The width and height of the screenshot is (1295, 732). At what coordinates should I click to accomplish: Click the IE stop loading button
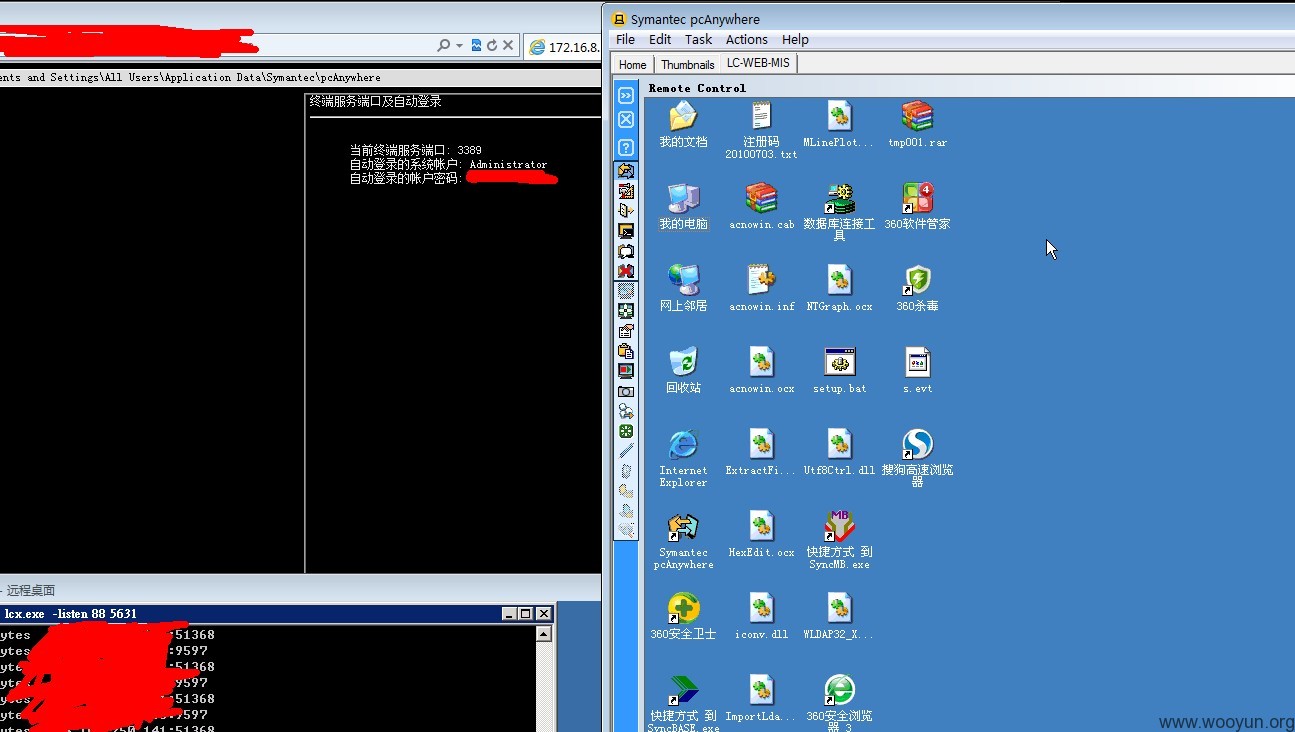(508, 46)
